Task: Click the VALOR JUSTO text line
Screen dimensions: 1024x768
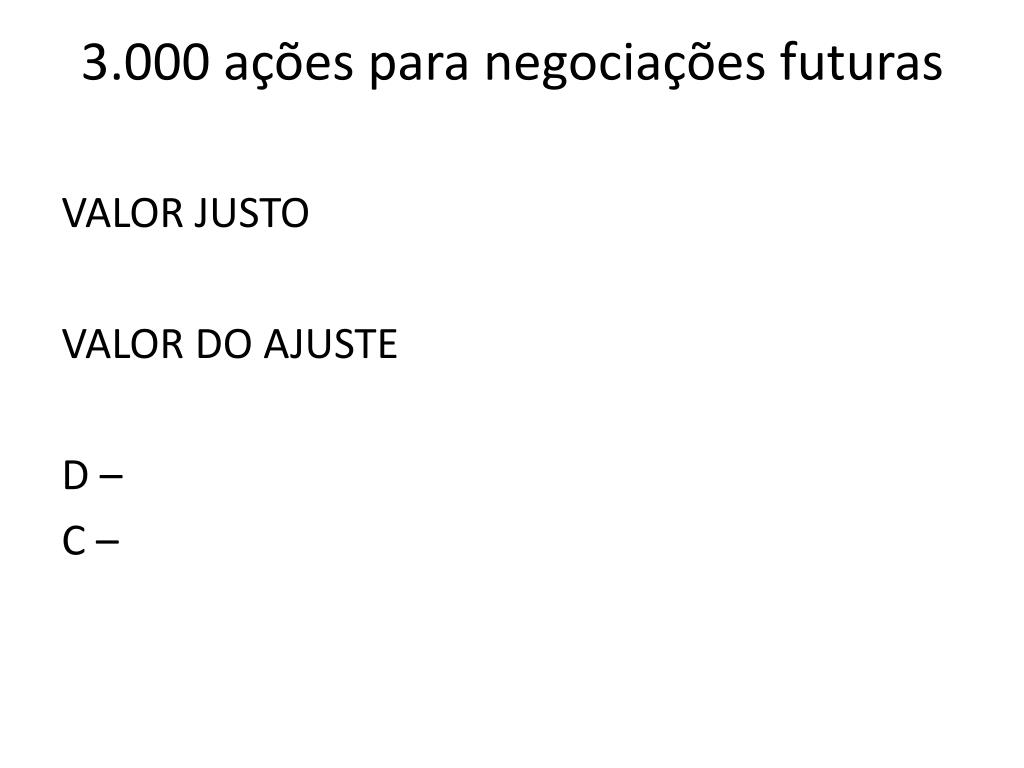Action: [x=185, y=213]
